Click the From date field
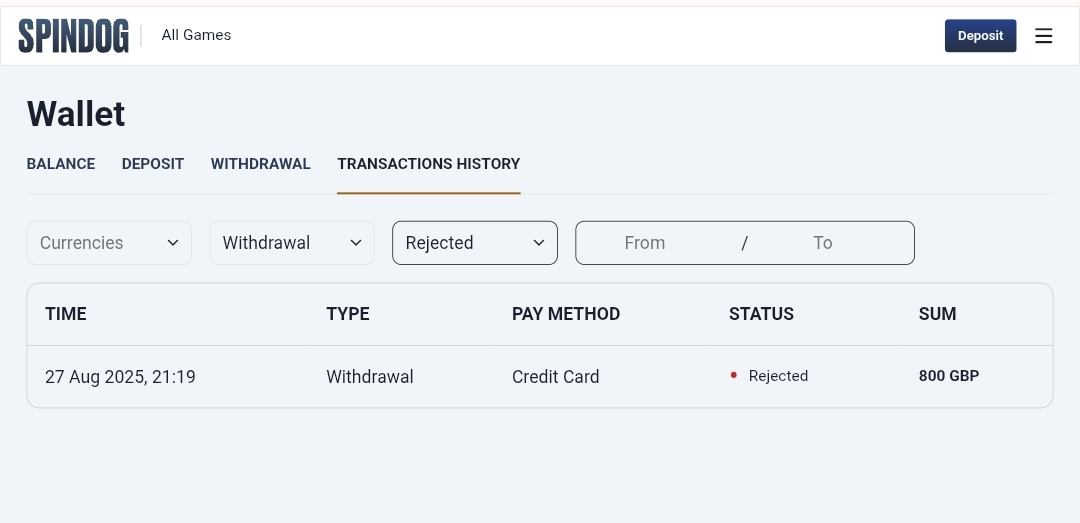1080x523 pixels. 645,243
